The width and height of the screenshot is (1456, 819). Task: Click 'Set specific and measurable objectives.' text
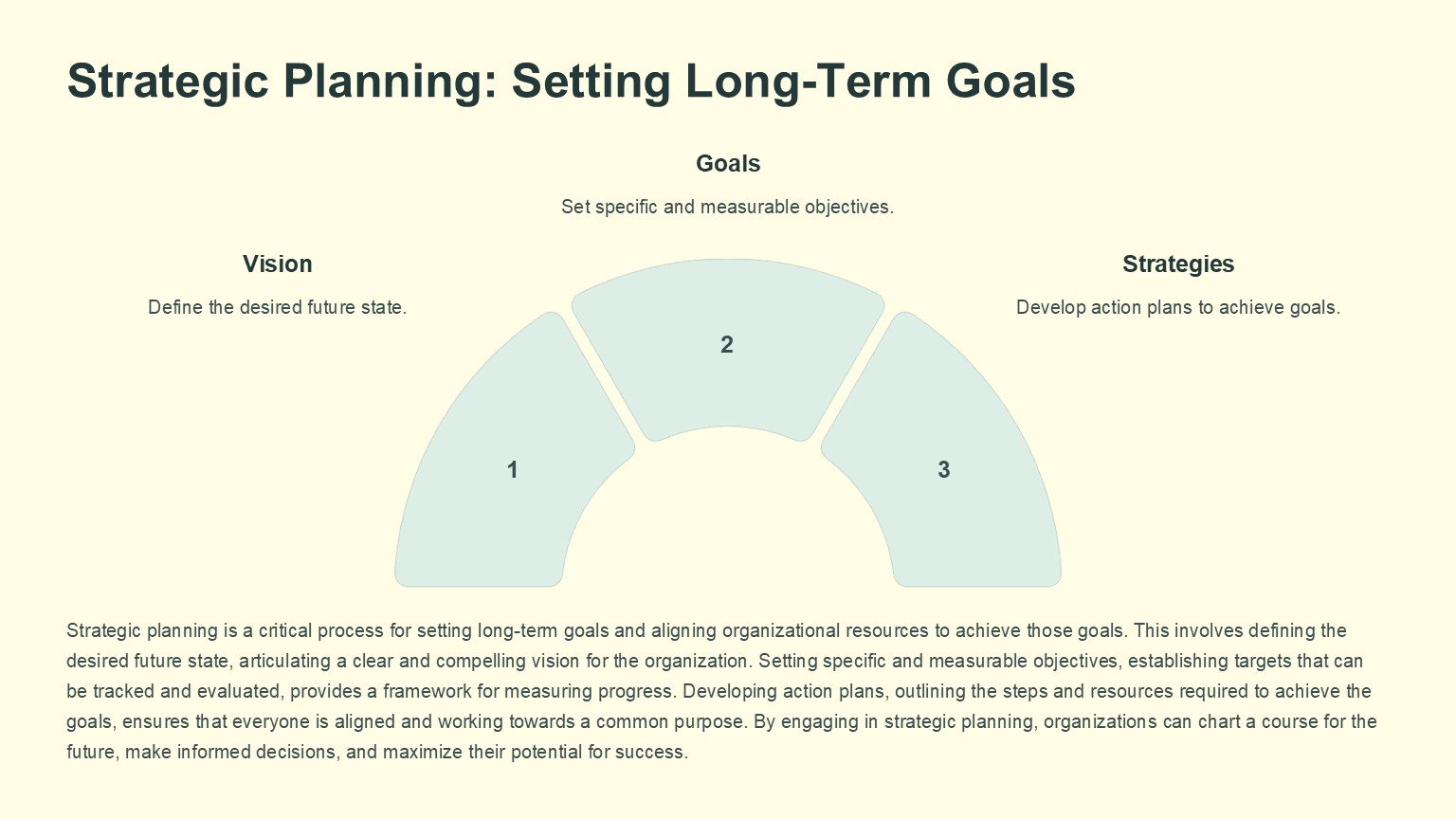click(727, 207)
